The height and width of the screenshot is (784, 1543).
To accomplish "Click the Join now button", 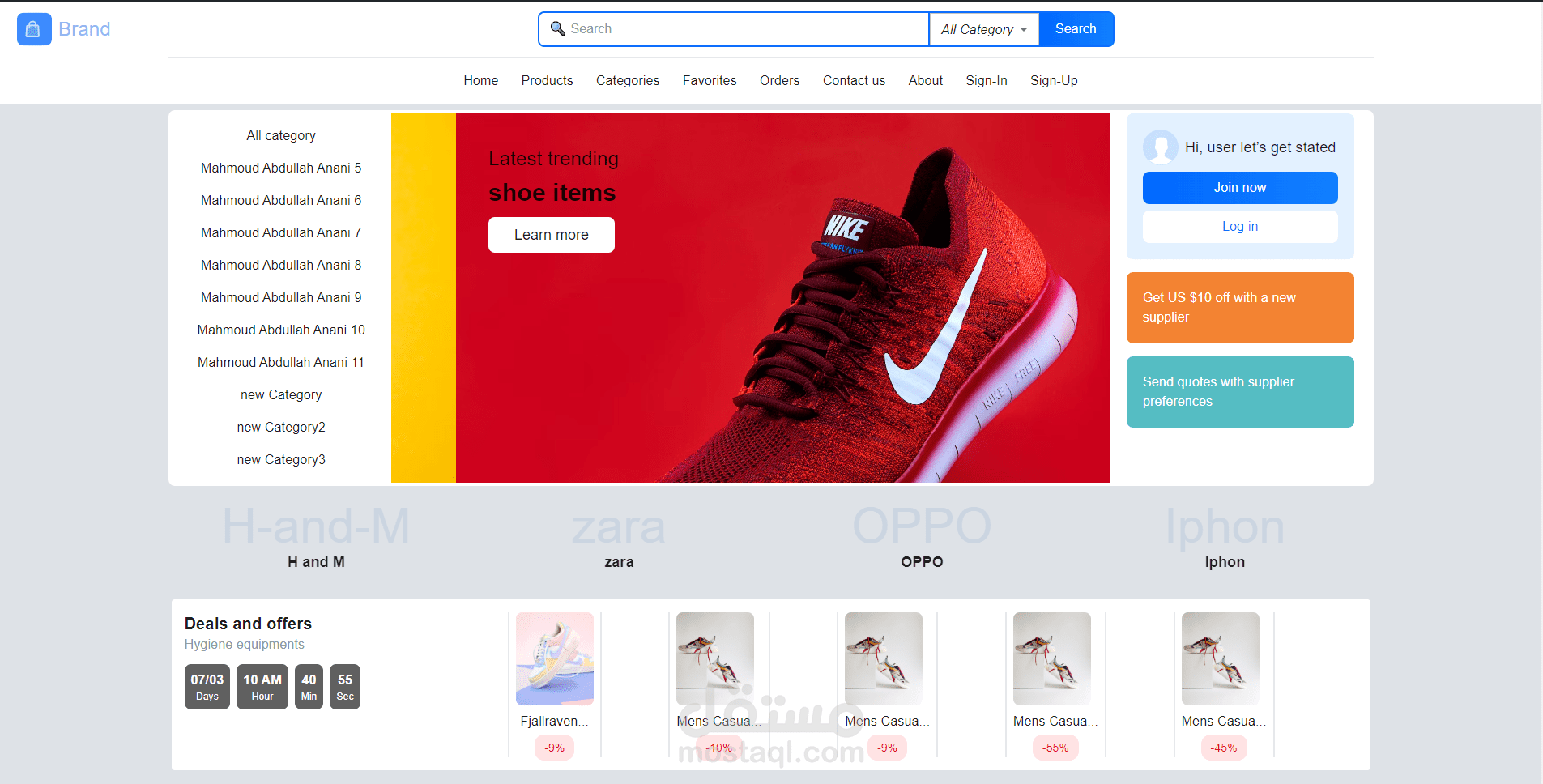I will (x=1240, y=188).
